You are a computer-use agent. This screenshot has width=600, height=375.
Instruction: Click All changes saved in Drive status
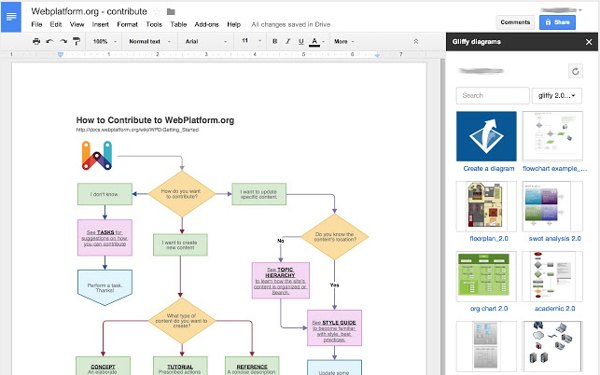[290, 24]
